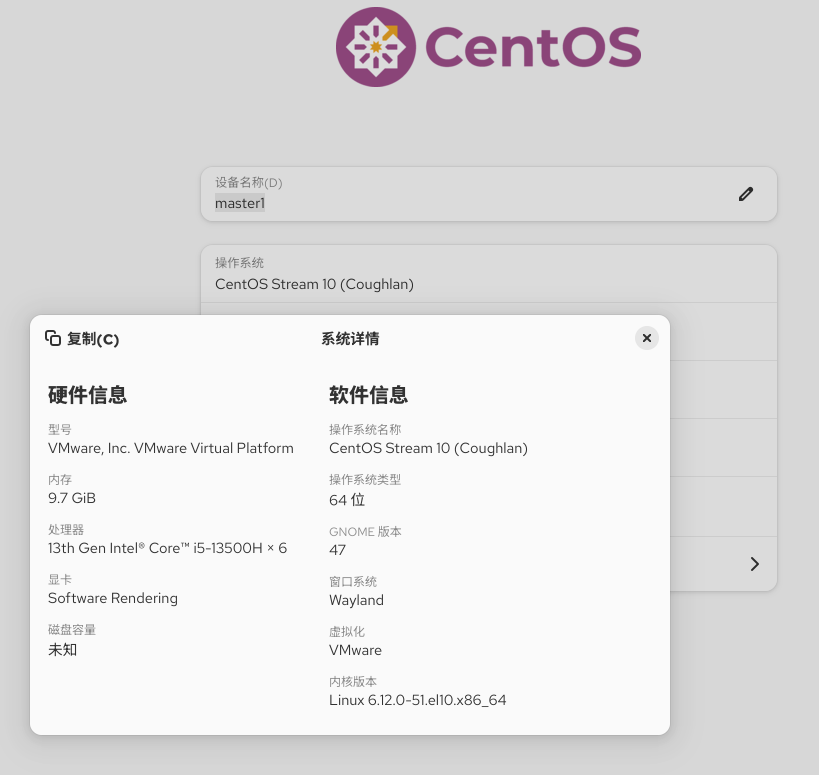This screenshot has height=775, width=819.
Task: Click the 软件信息 heading
Action: 368,394
